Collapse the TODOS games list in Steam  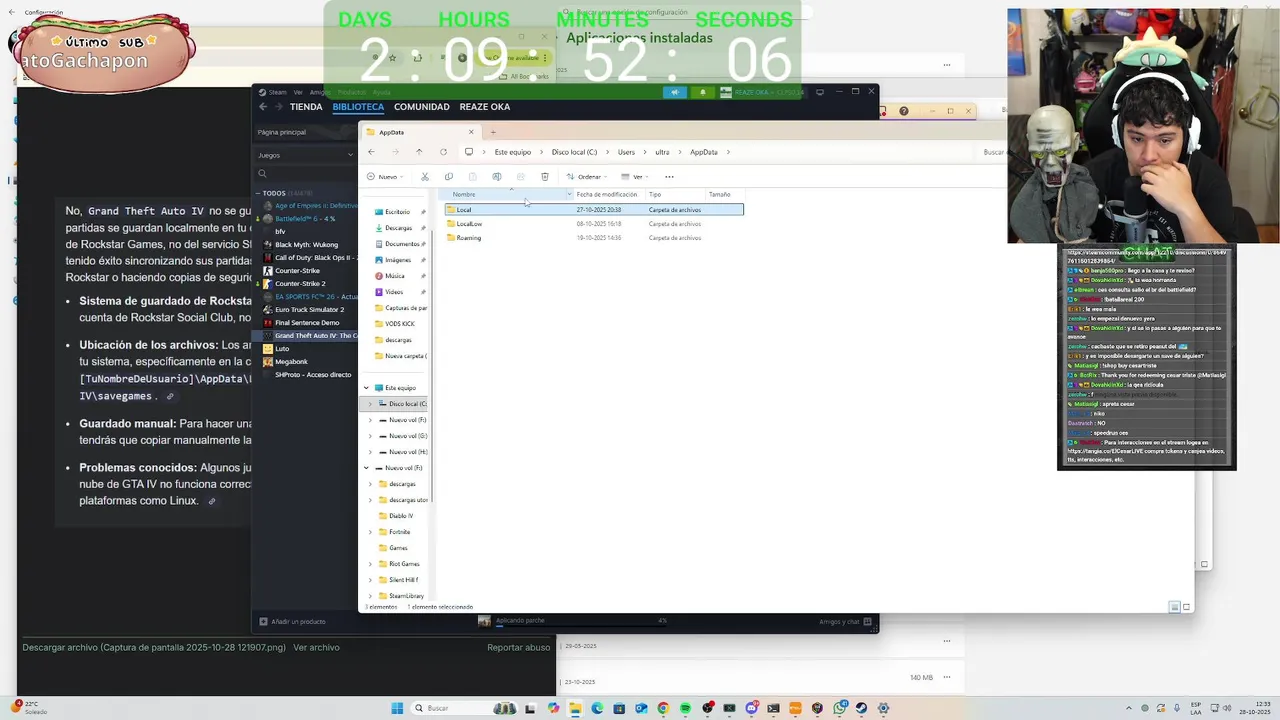point(258,193)
